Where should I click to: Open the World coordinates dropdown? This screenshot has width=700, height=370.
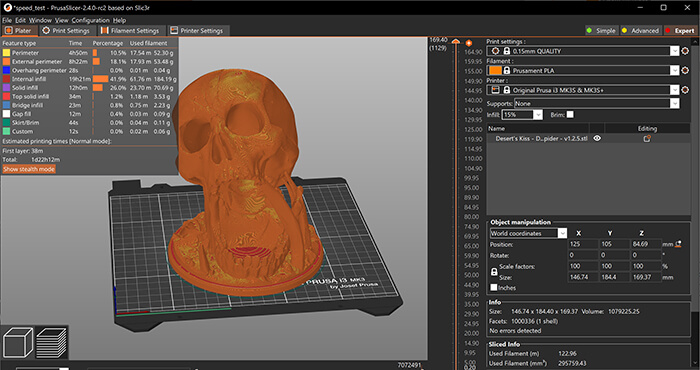coord(528,233)
